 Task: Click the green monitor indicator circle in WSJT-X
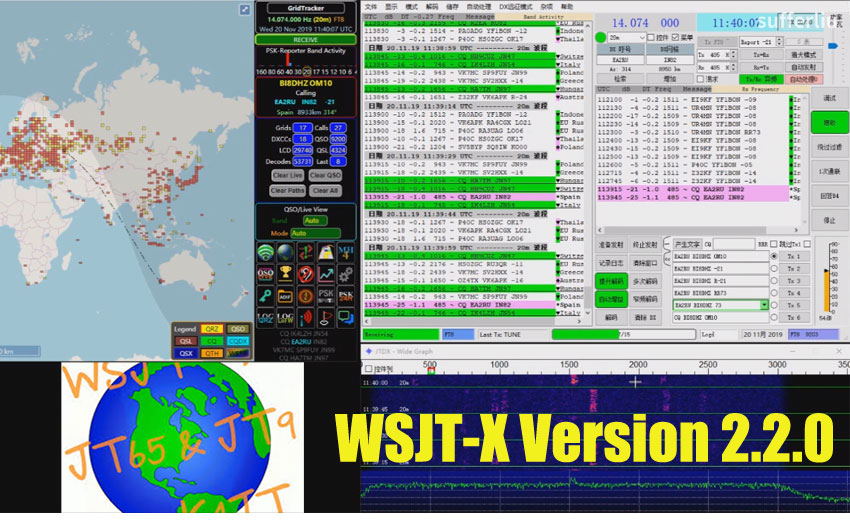pos(601,37)
